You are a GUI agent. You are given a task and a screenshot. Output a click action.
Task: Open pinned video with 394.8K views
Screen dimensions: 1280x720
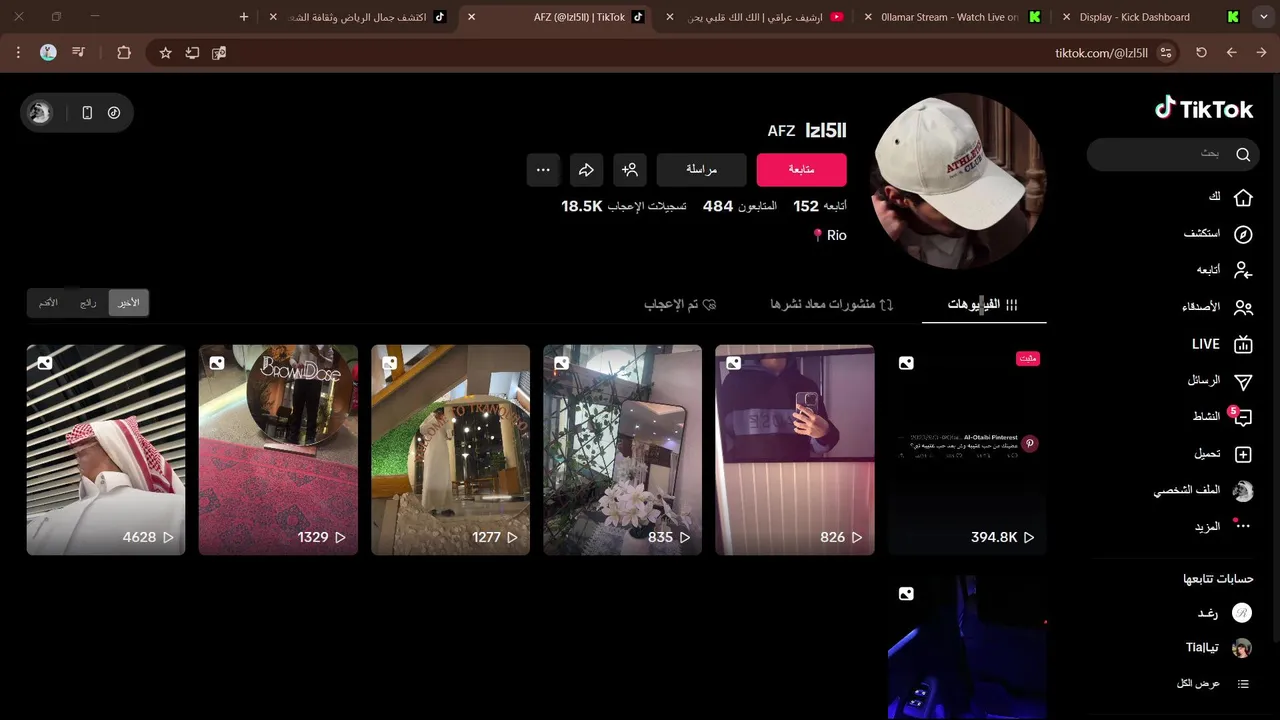967,450
